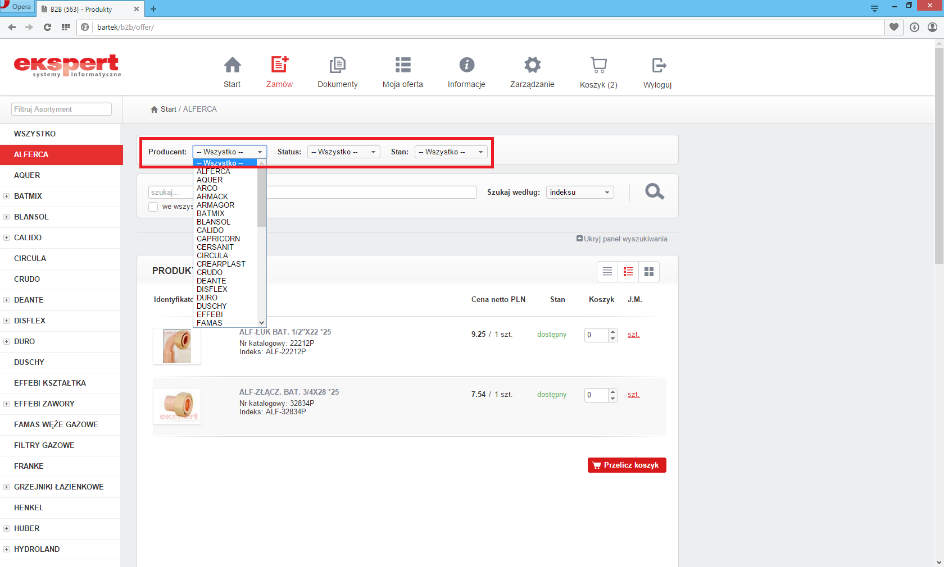
Task: Select ALFERCA category in sidebar
Action: 61,155
